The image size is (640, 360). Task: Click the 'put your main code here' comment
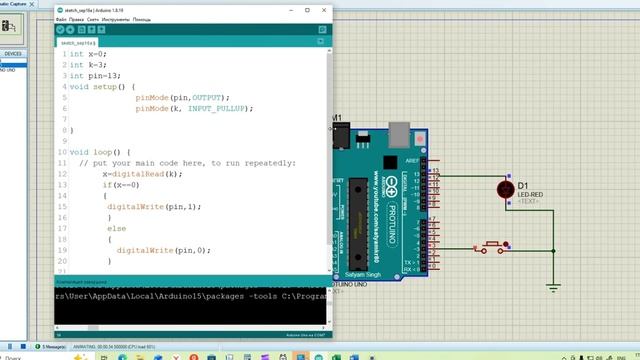tap(187, 163)
